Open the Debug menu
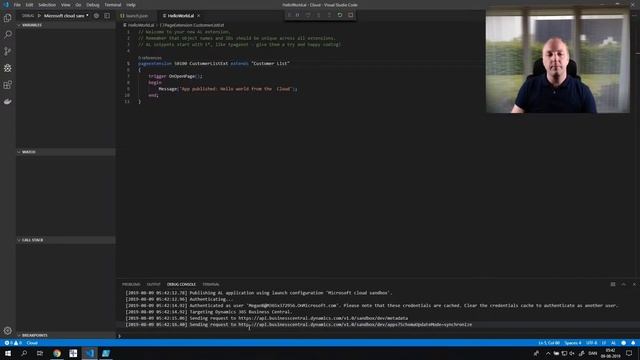The image size is (640, 360). pos(93,5)
